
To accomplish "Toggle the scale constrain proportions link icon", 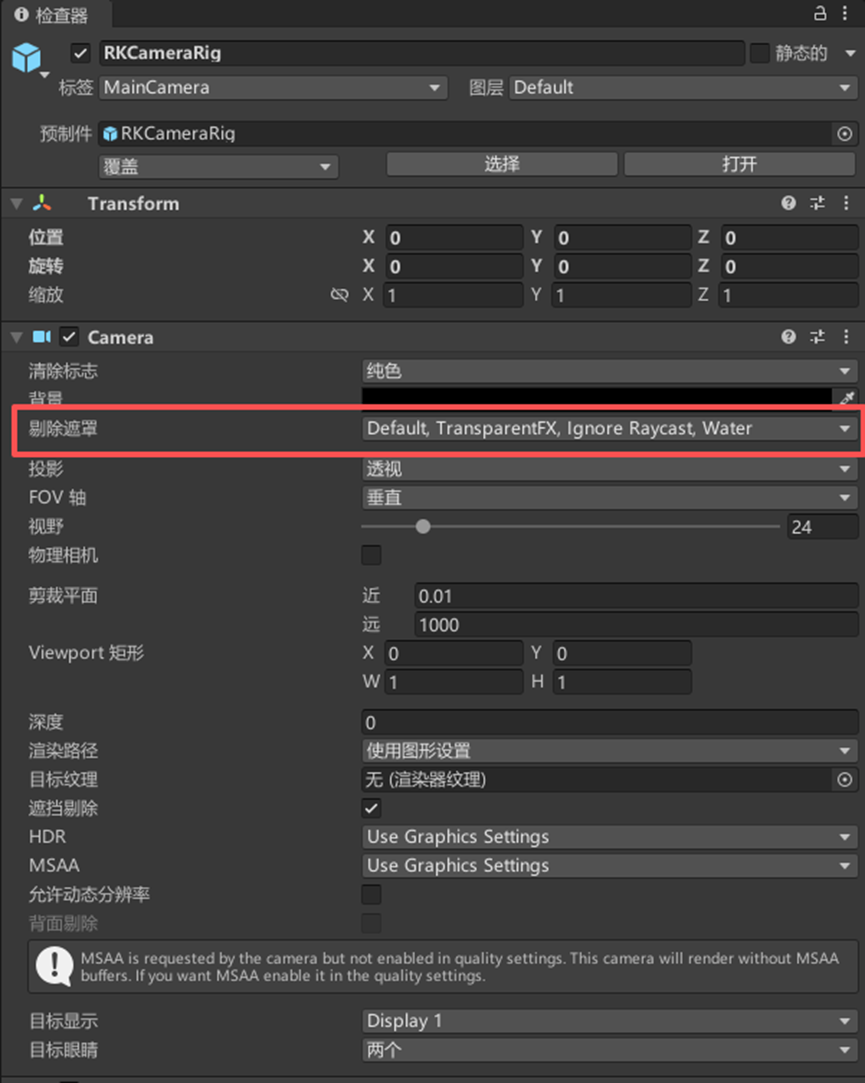I will click(x=339, y=295).
